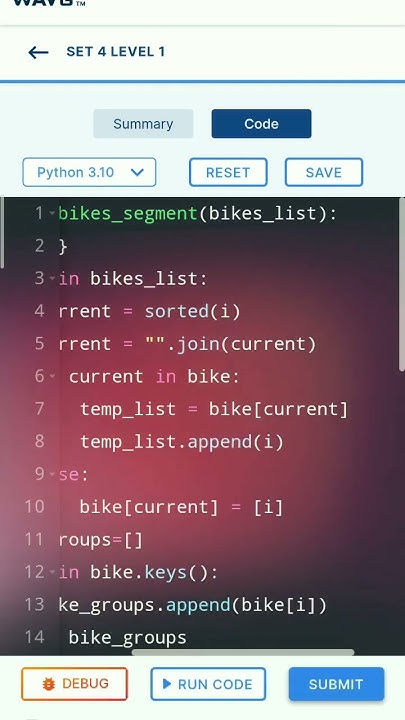Click line number 10 in gutter
Image resolution: width=405 pixels, height=720 pixels.
pos(34,506)
